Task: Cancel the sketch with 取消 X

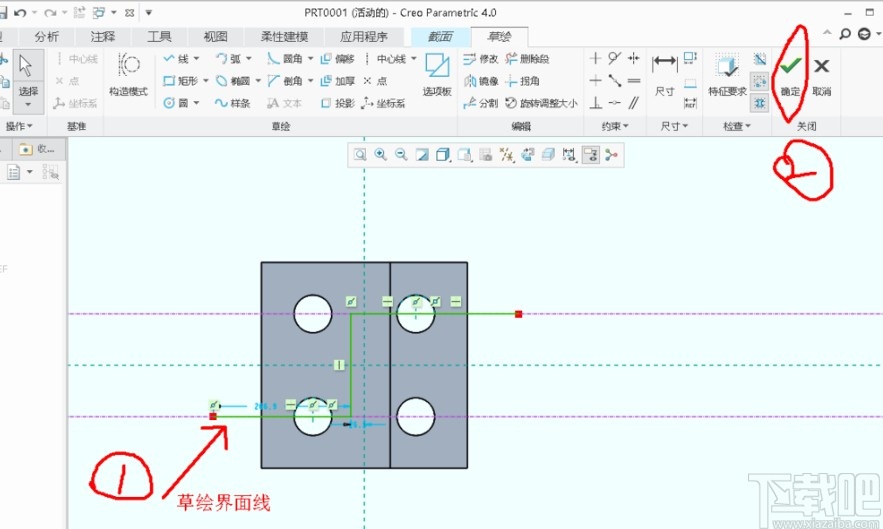Action: [x=821, y=73]
